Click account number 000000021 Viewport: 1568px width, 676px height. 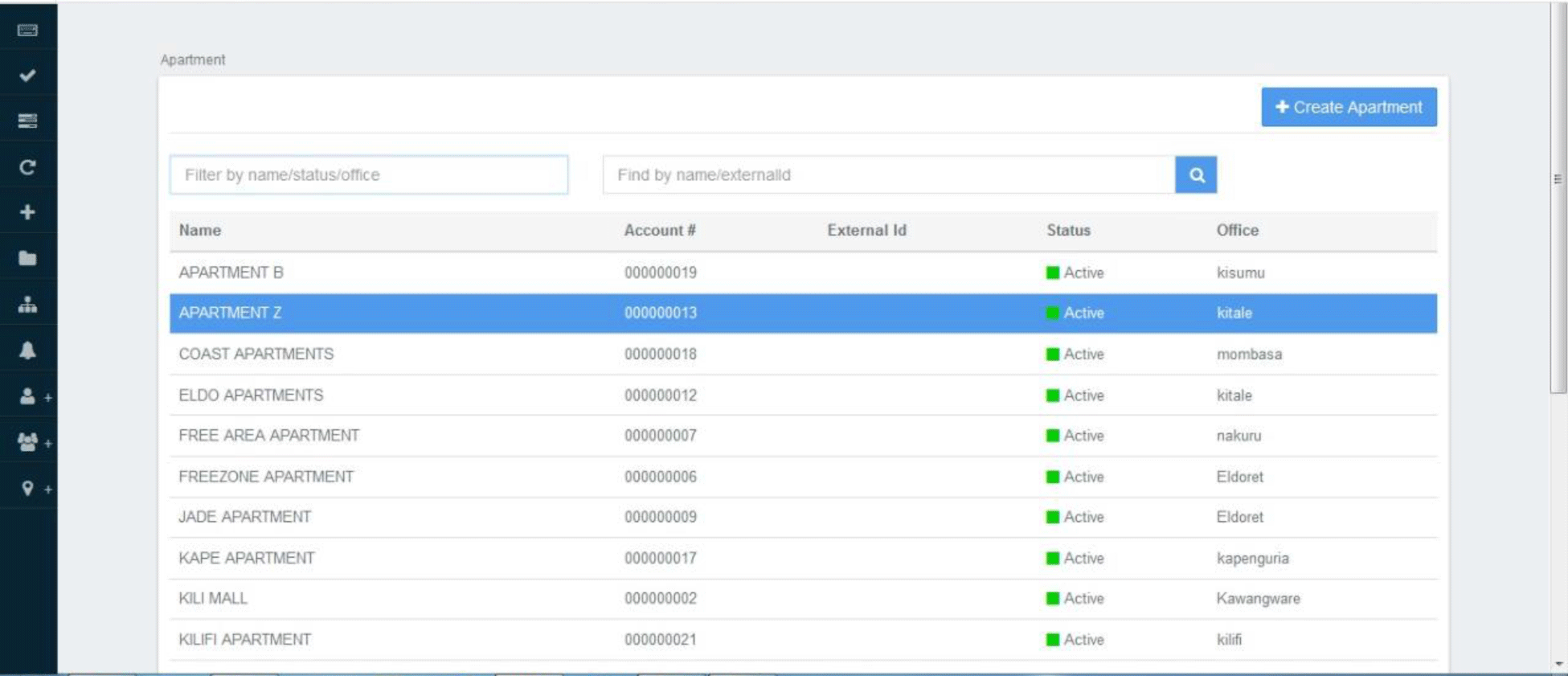(x=660, y=640)
